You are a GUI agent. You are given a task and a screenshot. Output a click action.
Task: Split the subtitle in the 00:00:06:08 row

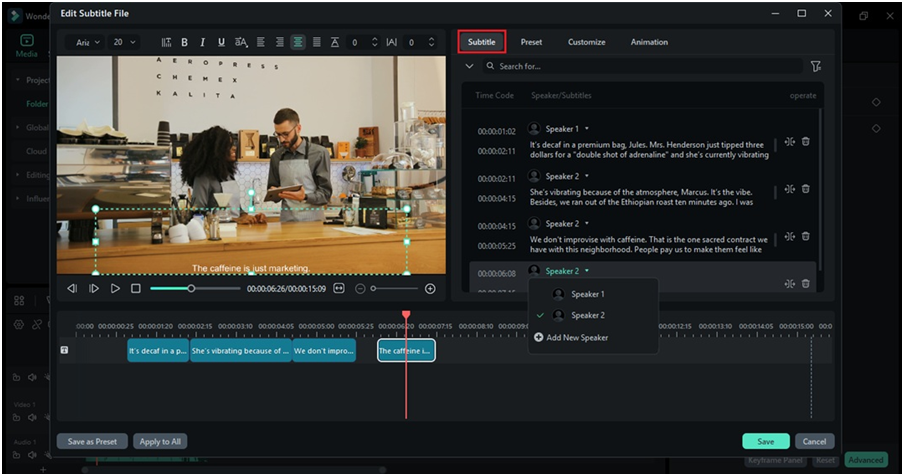[790, 284]
